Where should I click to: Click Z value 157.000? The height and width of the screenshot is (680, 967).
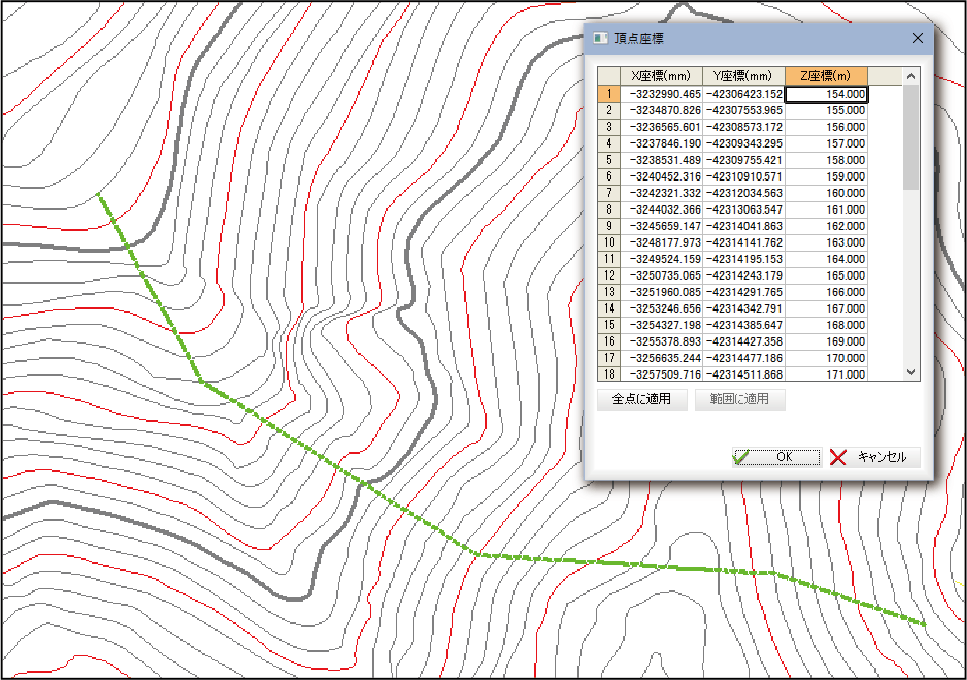pos(826,144)
